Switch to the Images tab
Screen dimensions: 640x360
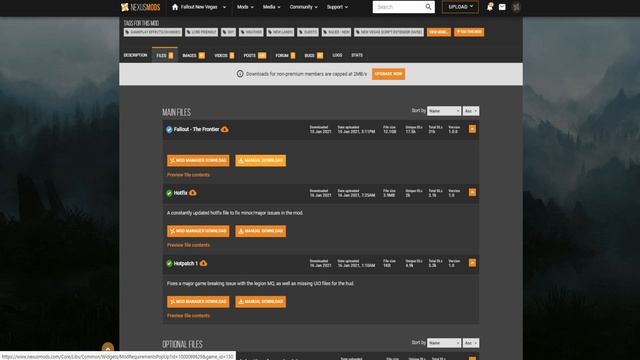pos(193,55)
